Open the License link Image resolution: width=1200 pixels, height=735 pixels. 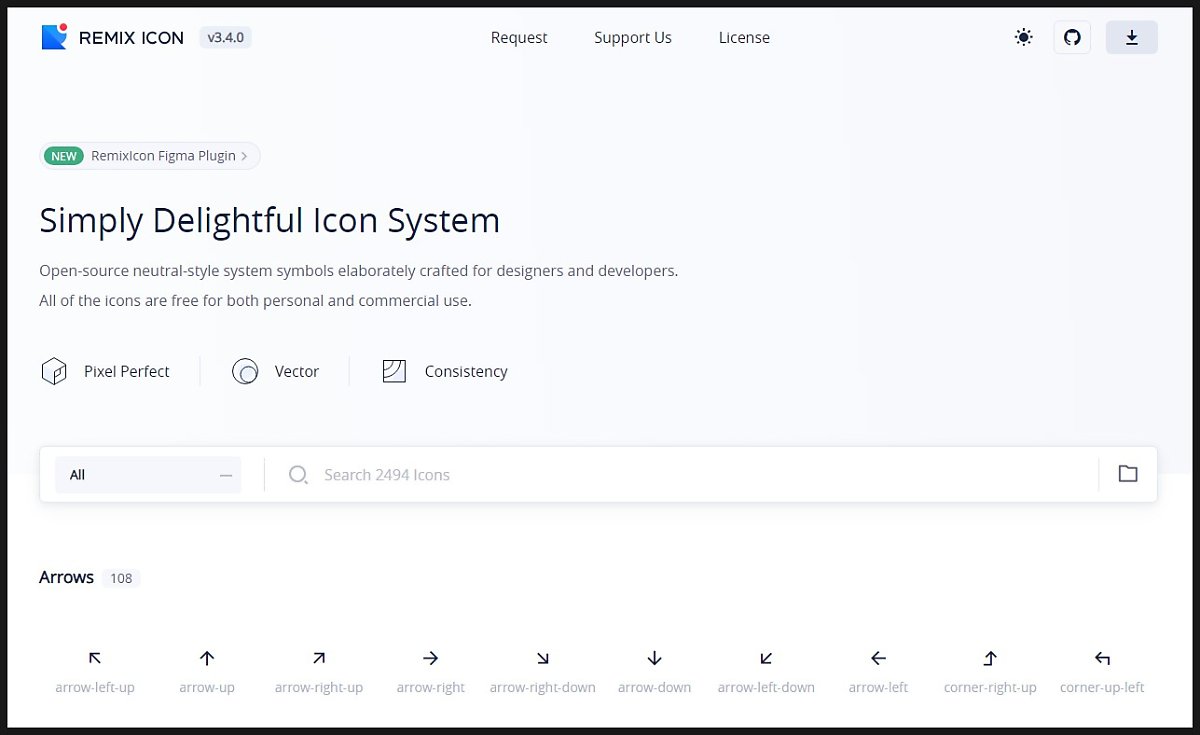[x=744, y=38]
